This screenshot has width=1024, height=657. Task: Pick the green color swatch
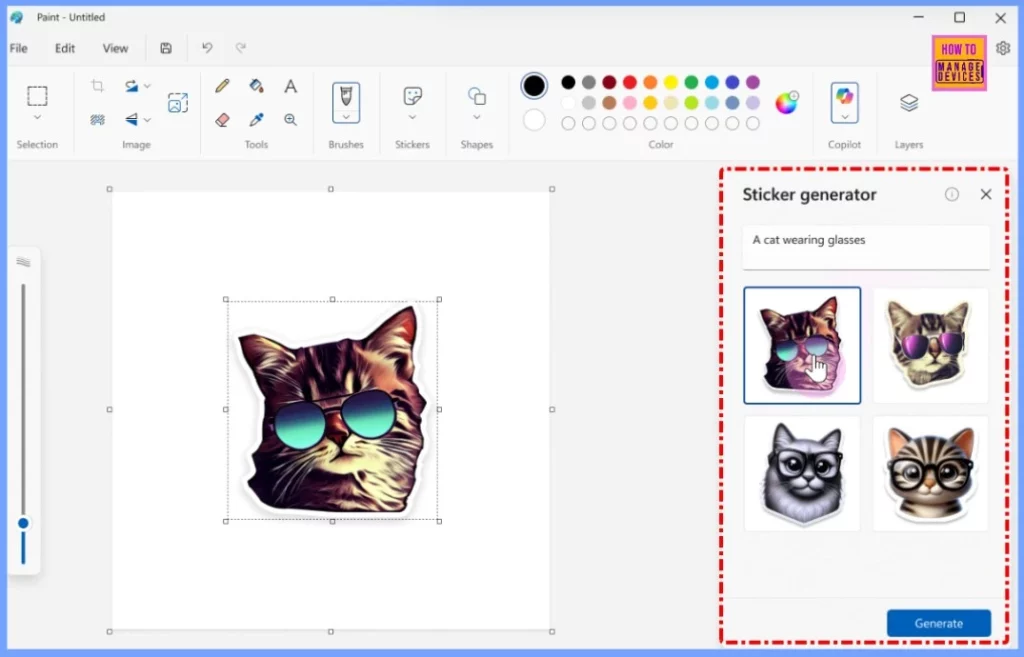(691, 82)
